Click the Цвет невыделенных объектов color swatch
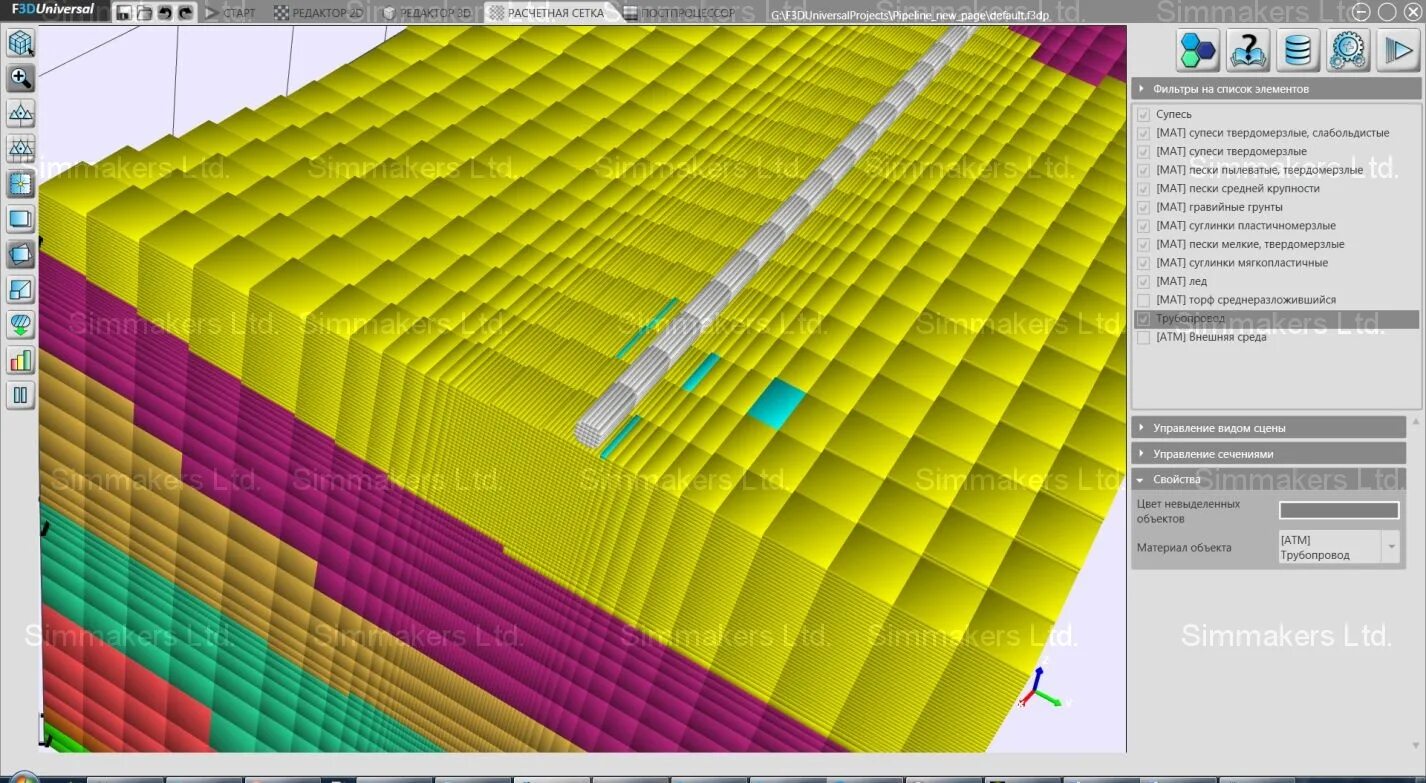This screenshot has height=783, width=1426. coord(1339,510)
